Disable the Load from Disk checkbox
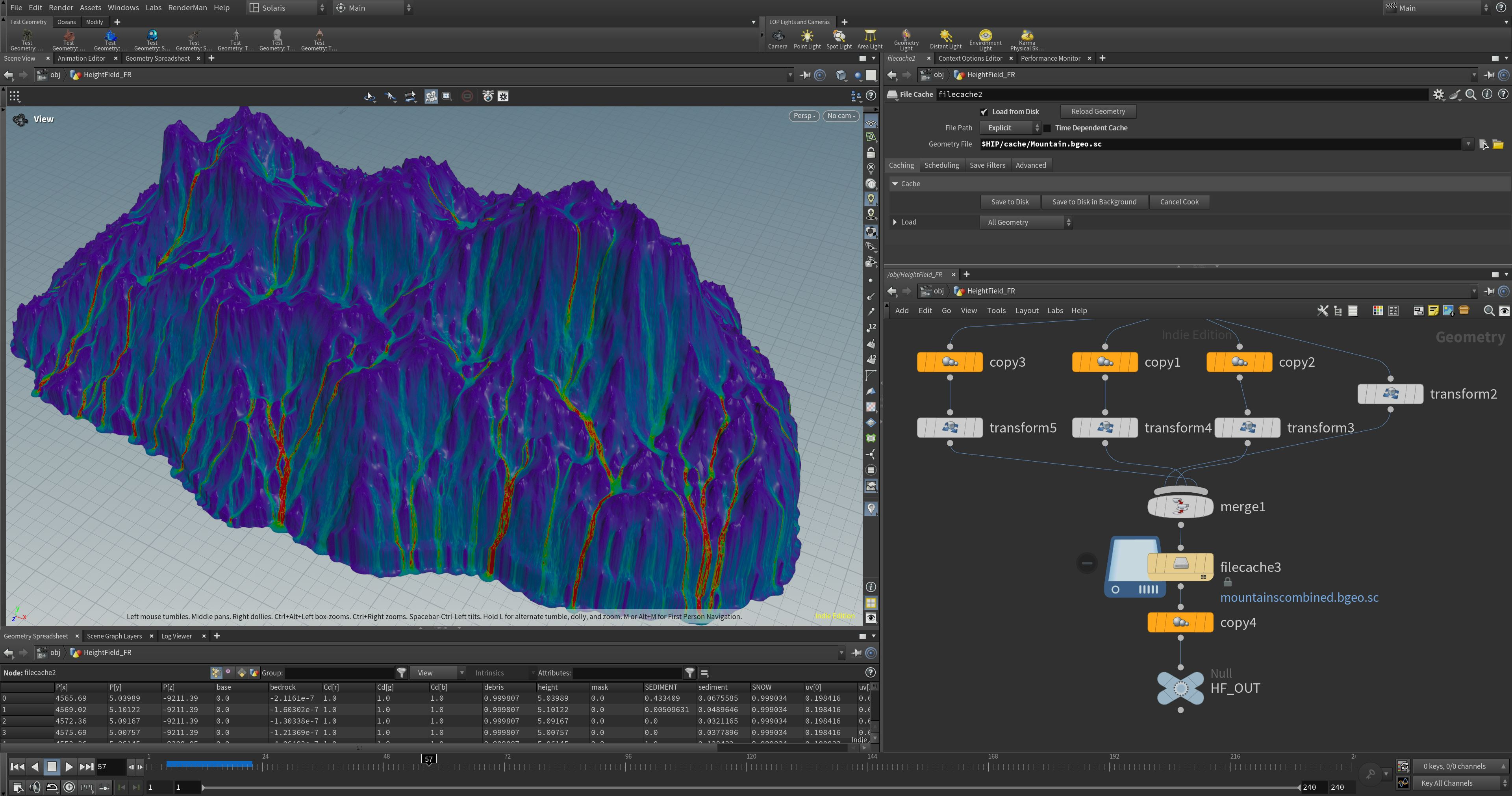Viewport: 1512px width, 796px height. tap(984, 111)
